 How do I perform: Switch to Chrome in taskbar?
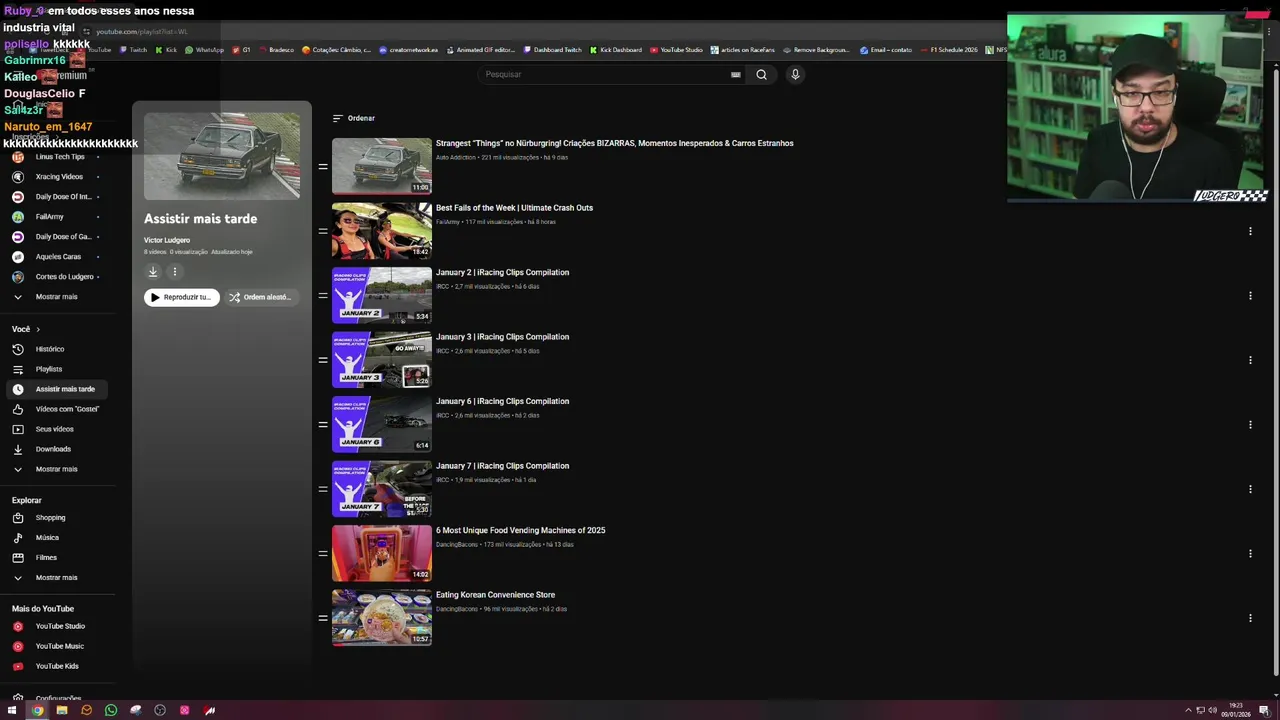click(x=37, y=710)
